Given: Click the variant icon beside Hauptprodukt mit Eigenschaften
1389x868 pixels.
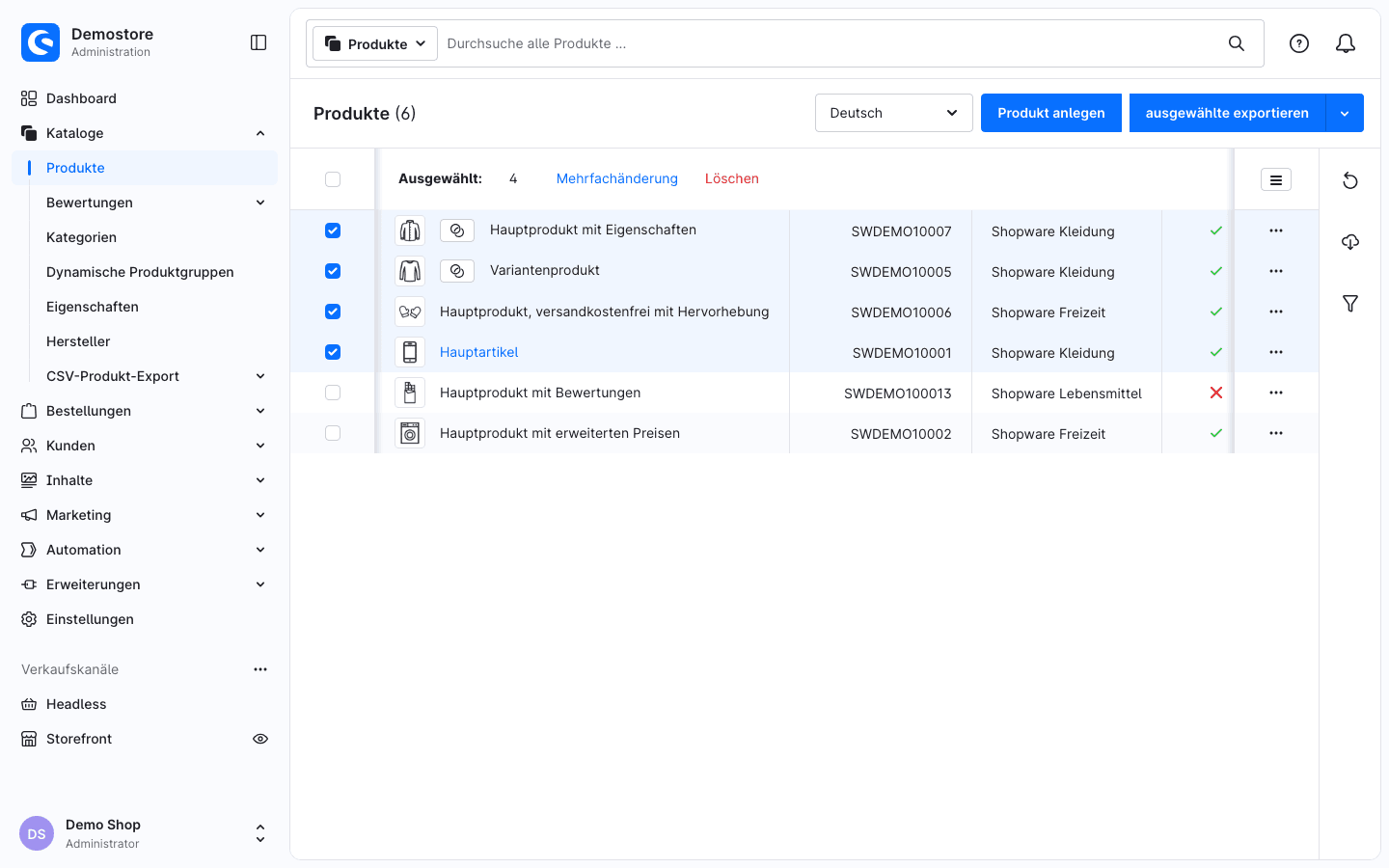Looking at the screenshot, I should (x=457, y=231).
